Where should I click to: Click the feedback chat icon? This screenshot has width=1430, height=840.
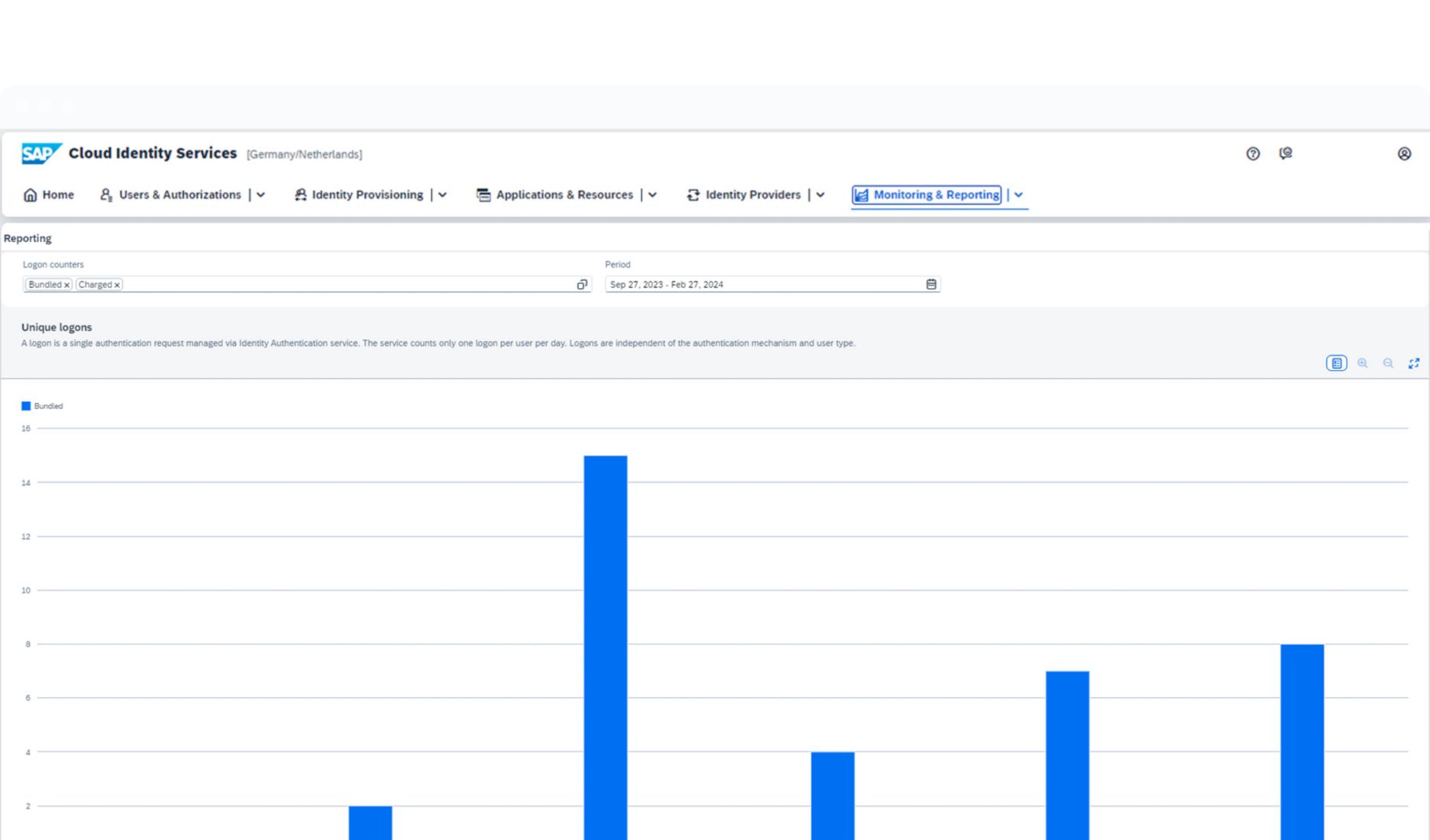[x=1286, y=154]
